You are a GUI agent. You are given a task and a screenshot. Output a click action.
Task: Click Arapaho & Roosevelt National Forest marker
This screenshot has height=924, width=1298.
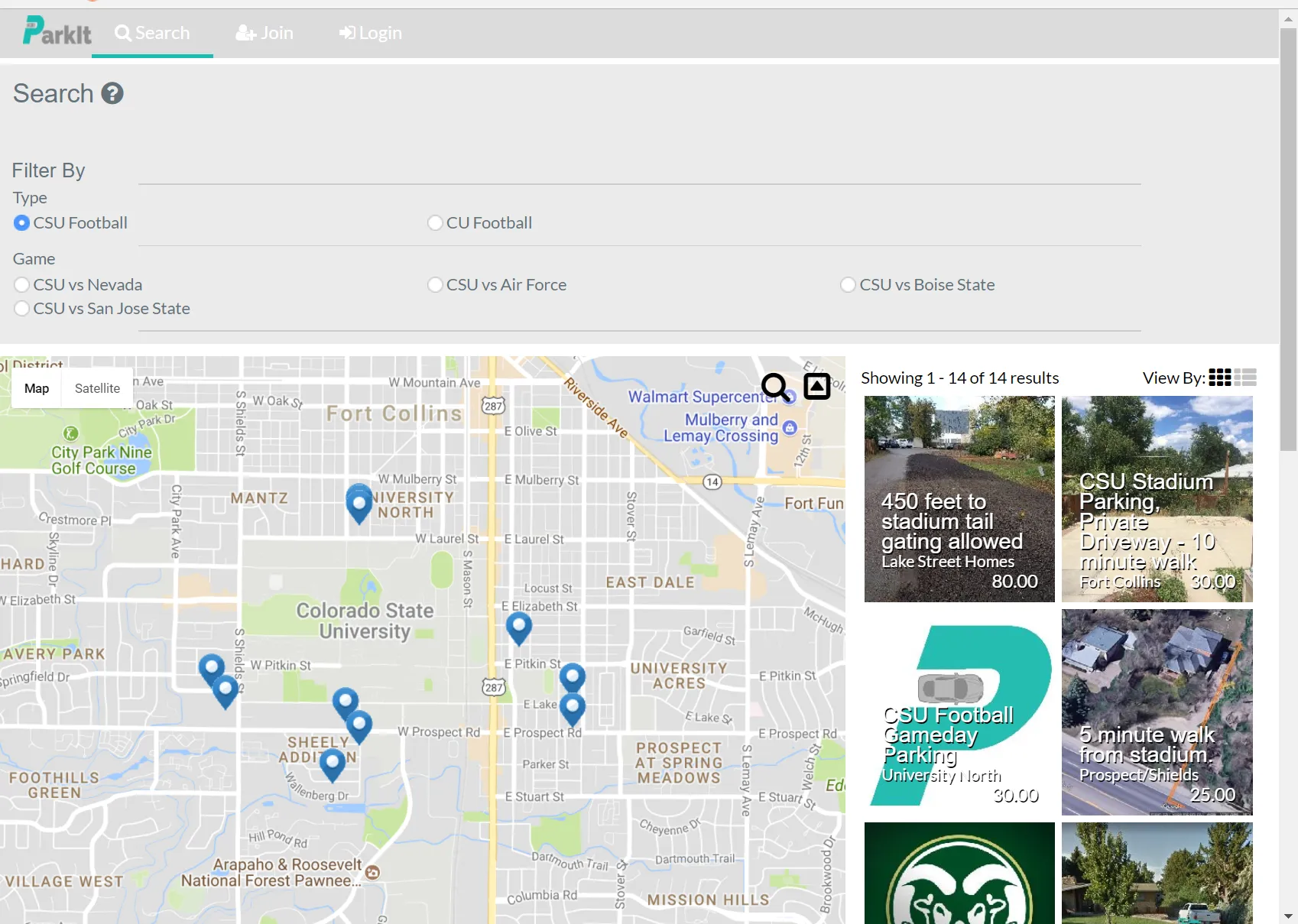pos(372,872)
